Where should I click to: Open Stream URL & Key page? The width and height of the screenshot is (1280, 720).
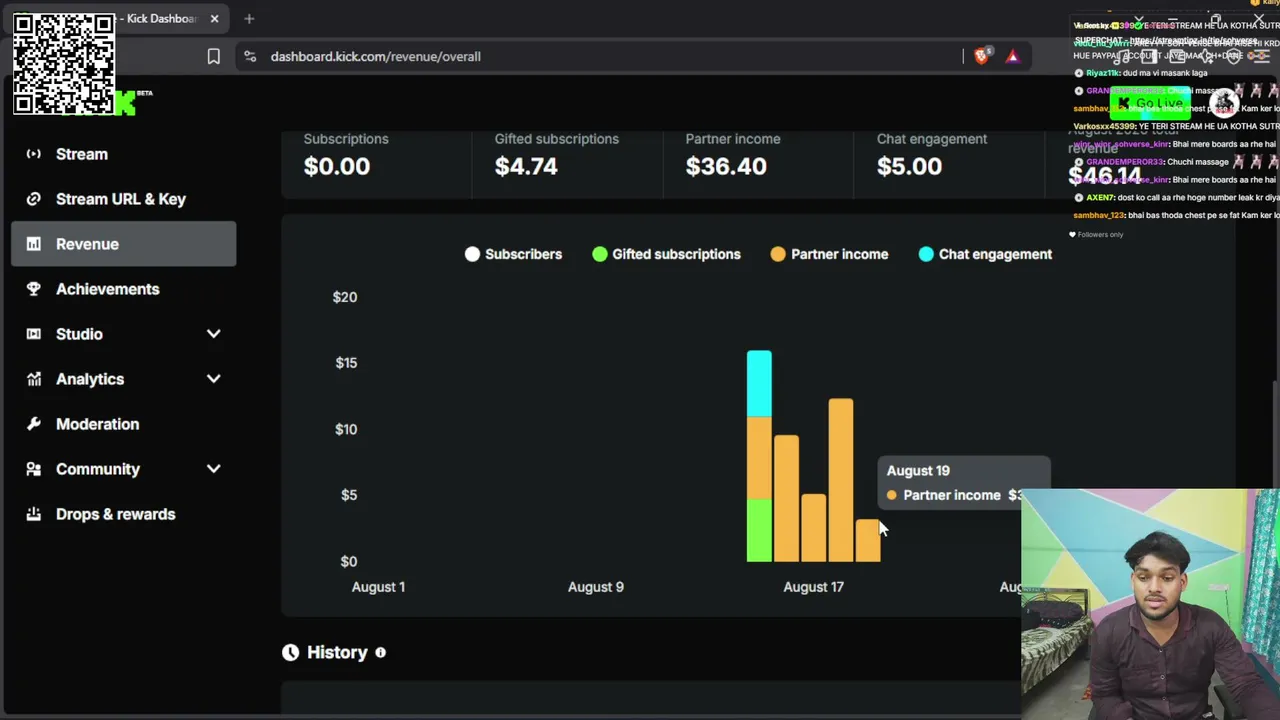(123, 199)
